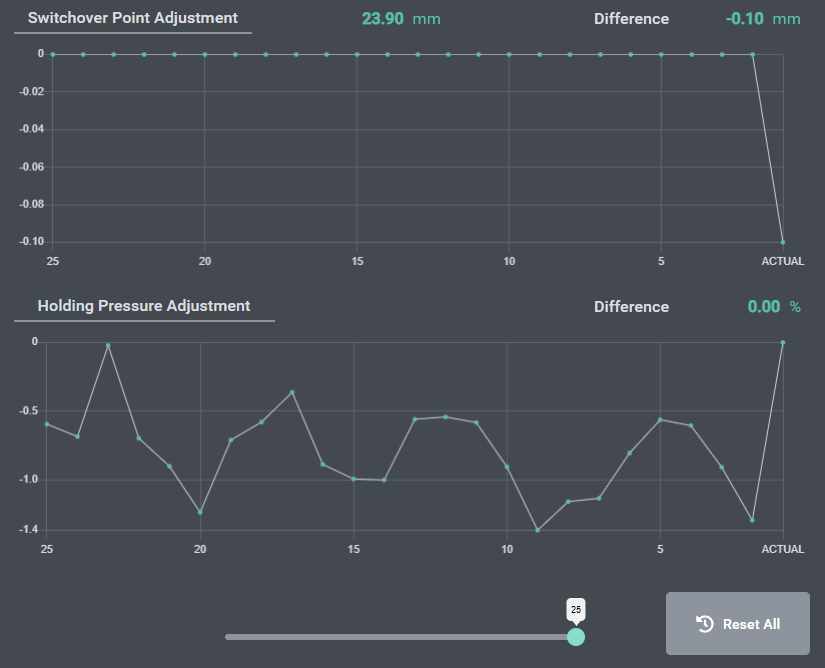Click the cycle 20 dip in holding pressure chart
The image size is (825, 668).
(200, 512)
